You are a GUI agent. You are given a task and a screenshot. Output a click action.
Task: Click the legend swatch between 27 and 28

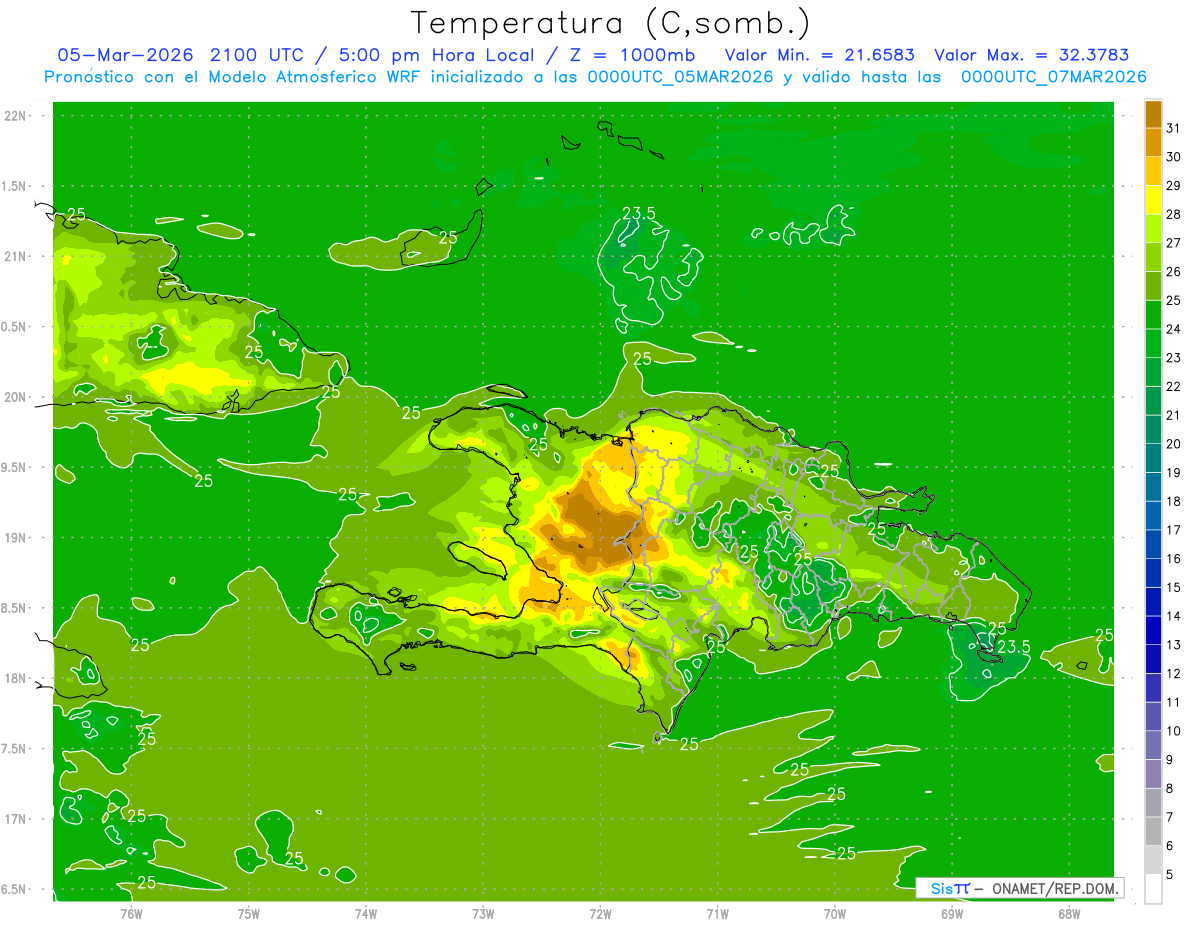click(x=1154, y=228)
